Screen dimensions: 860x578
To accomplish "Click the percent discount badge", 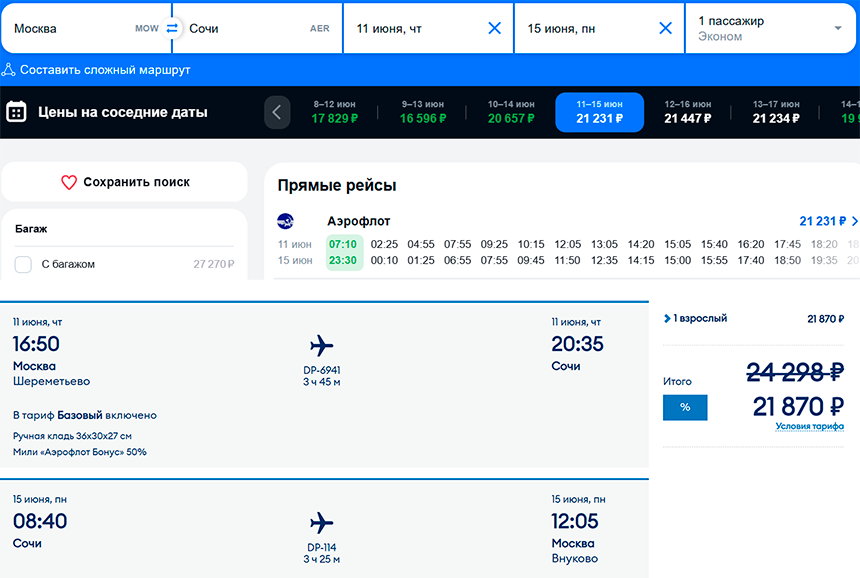I will click(685, 407).
